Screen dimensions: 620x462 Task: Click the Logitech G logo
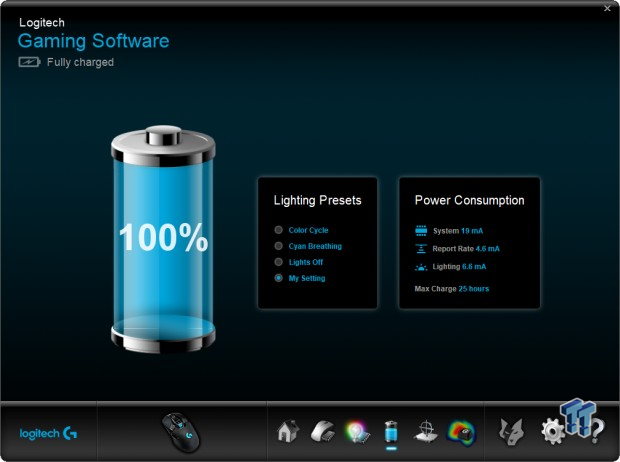[48, 434]
